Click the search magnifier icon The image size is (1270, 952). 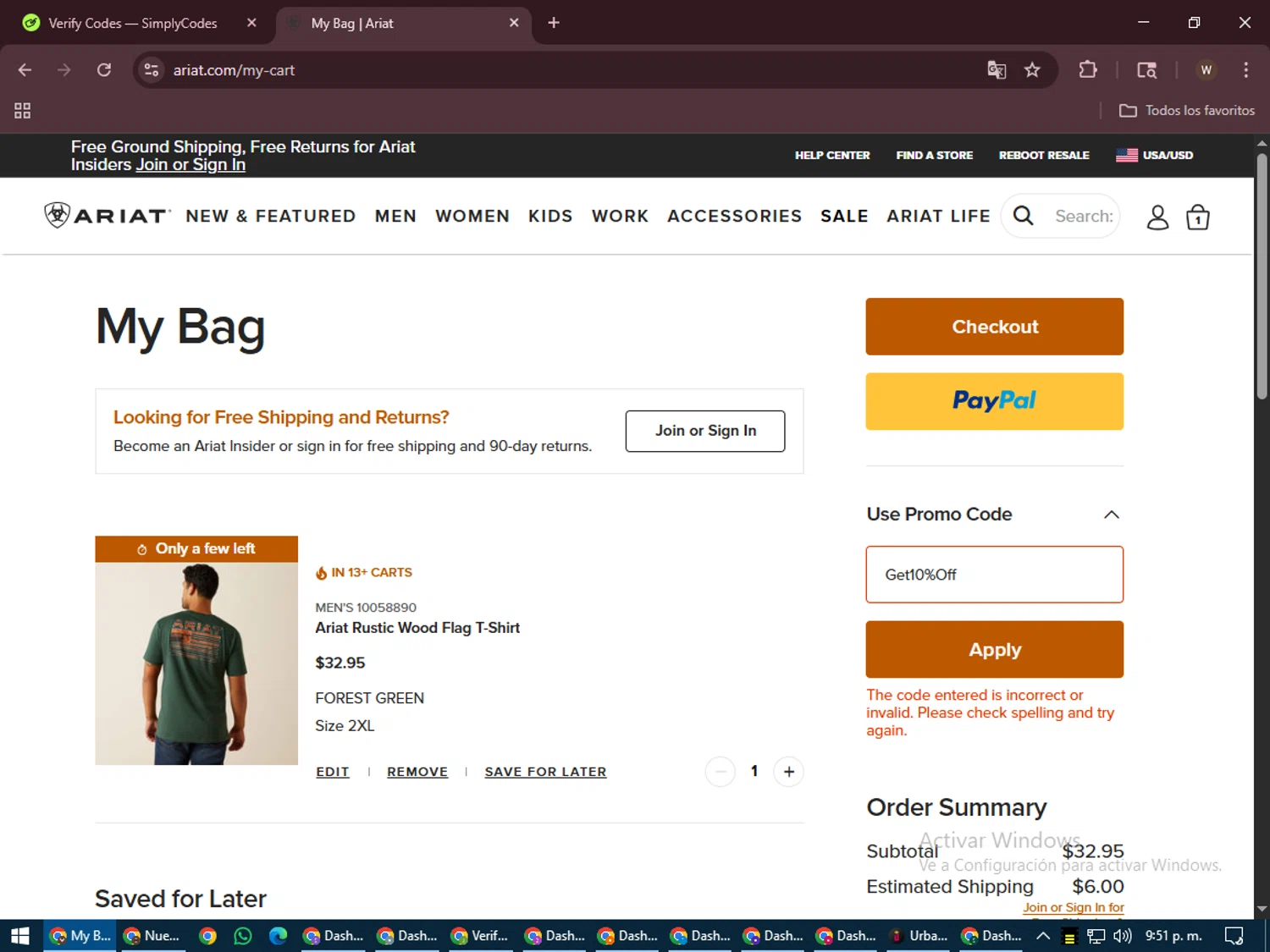(x=1023, y=217)
